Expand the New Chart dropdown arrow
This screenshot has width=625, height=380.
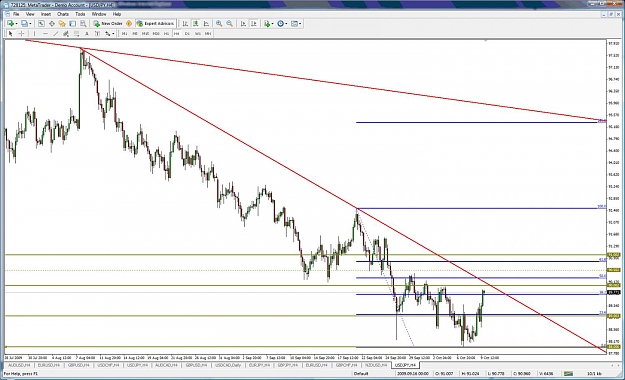pos(16,24)
